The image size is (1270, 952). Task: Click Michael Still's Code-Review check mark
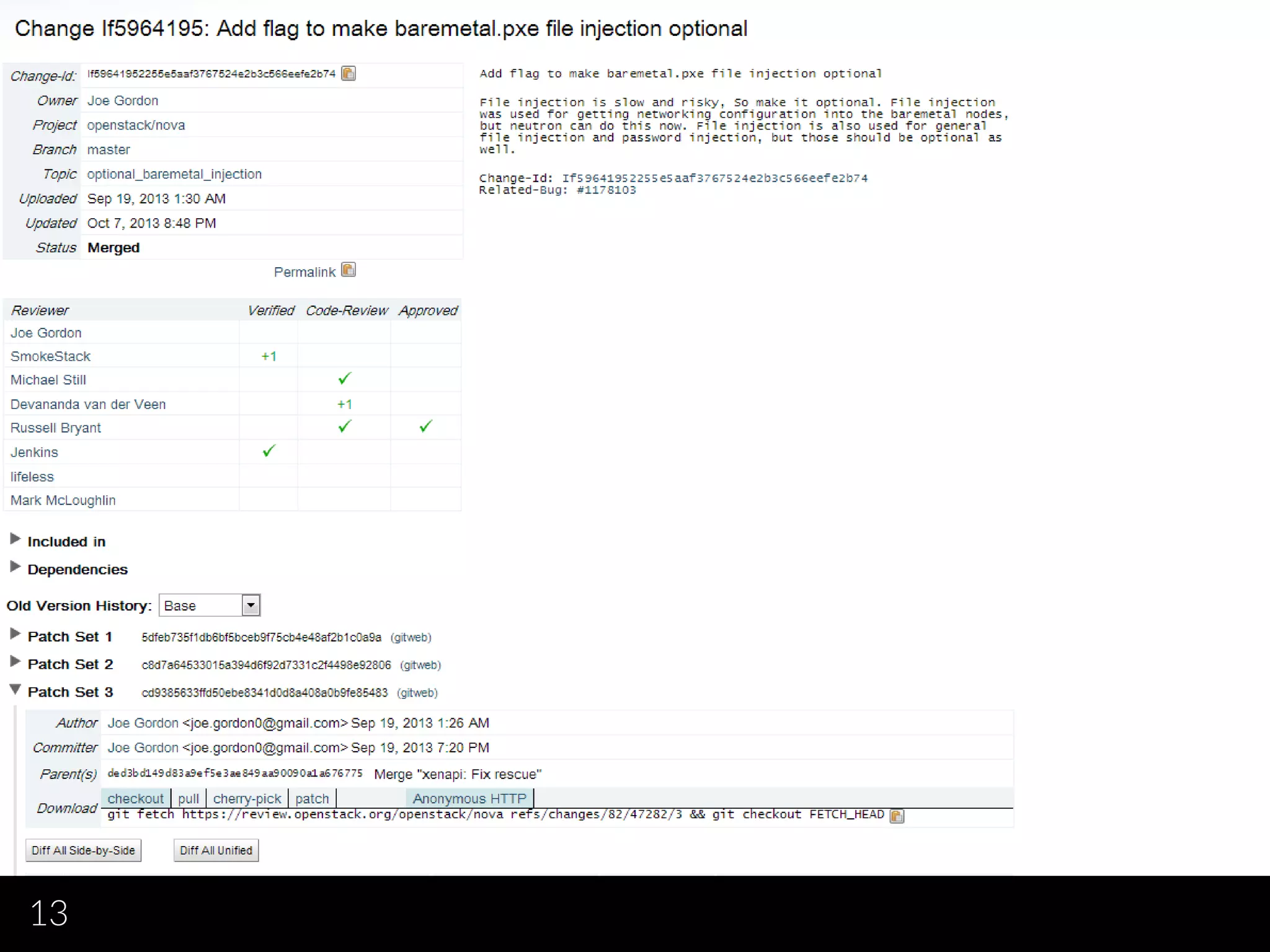coord(345,378)
